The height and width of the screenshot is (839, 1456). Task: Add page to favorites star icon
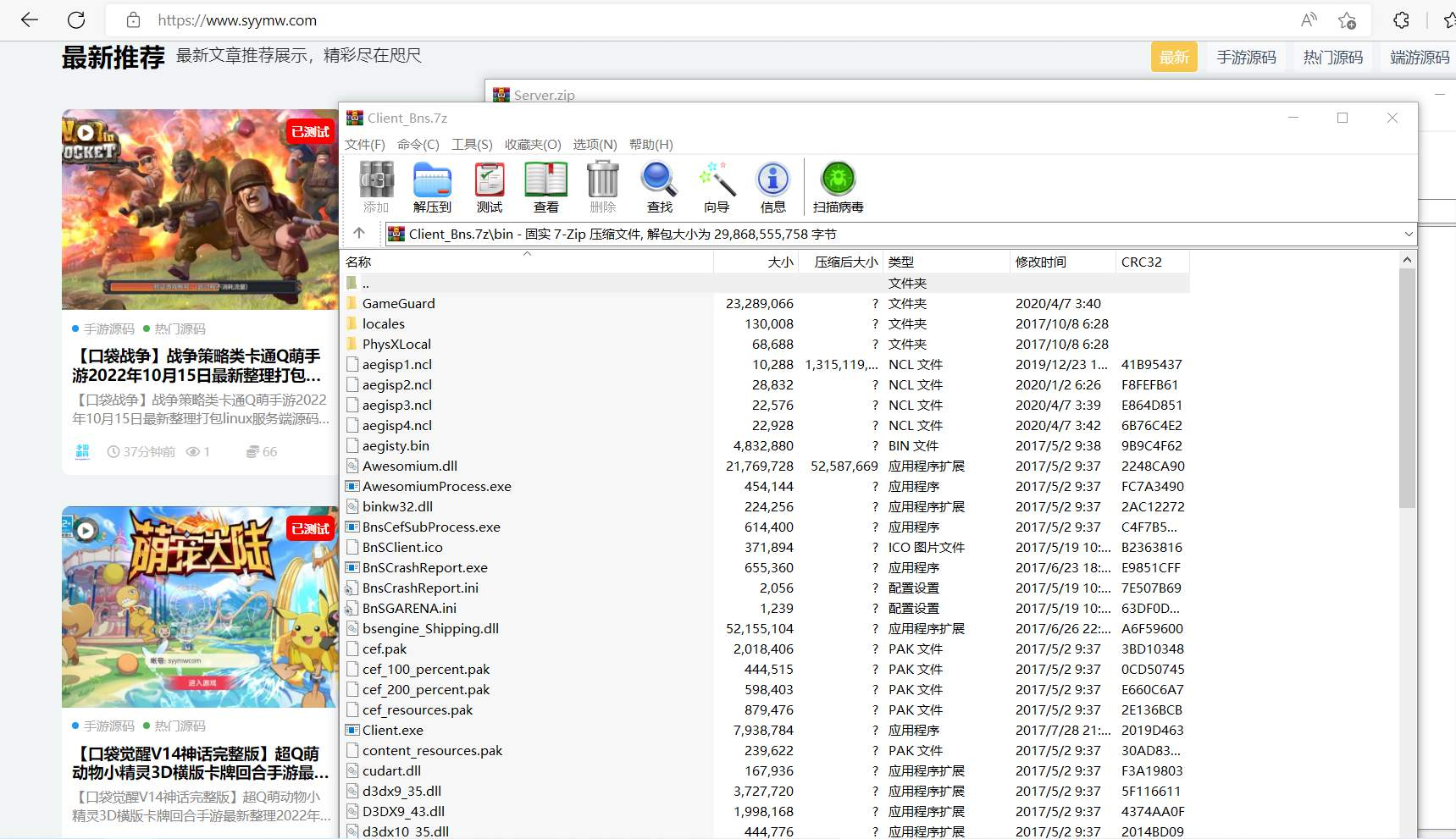click(x=1347, y=19)
